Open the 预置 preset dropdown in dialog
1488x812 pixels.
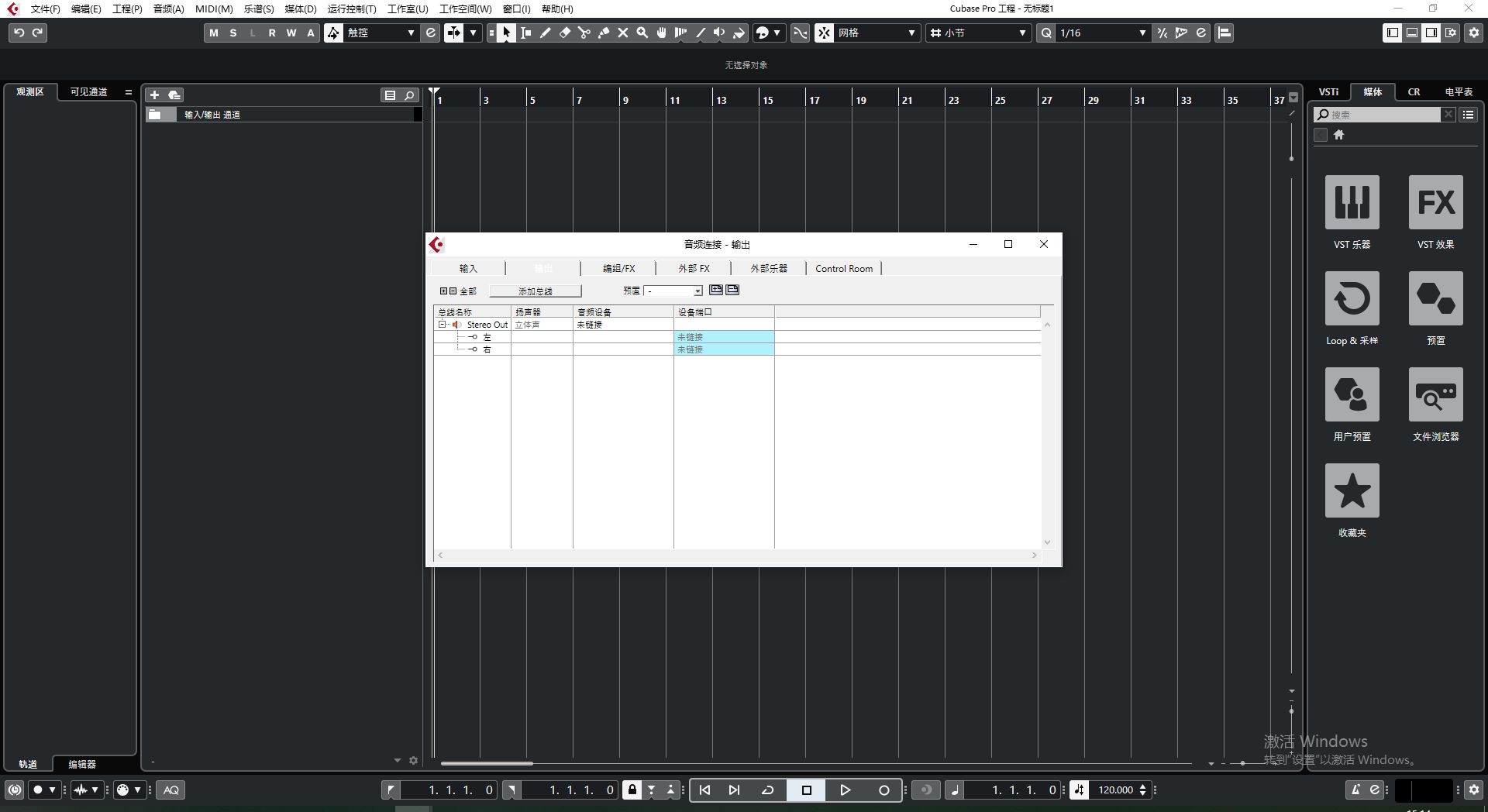pyautogui.click(x=697, y=291)
